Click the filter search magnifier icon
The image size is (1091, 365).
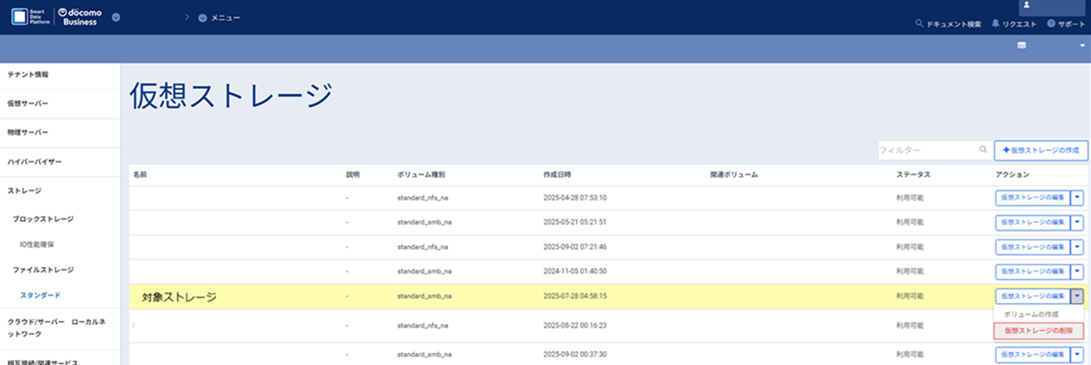tap(982, 149)
